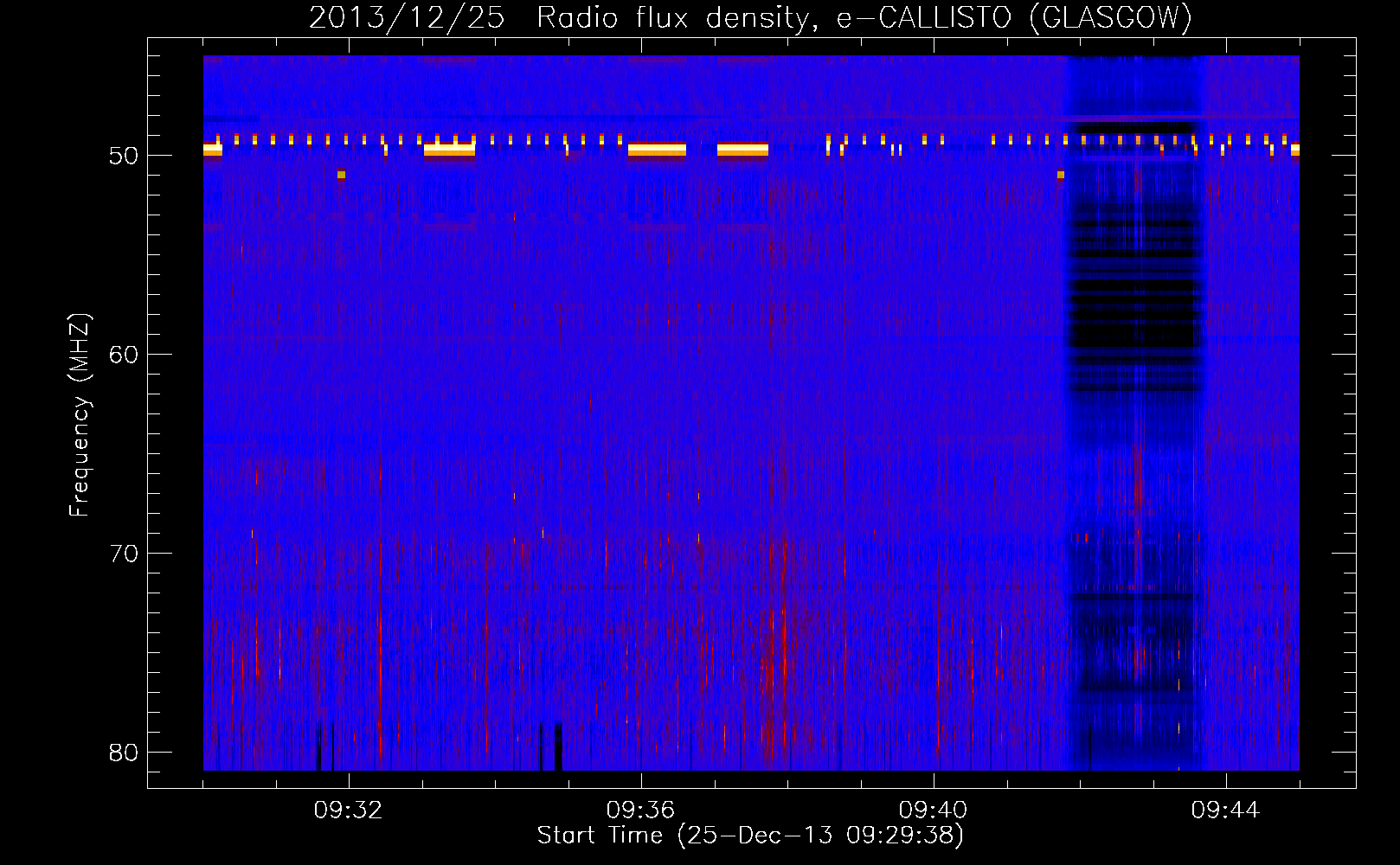Click the 09:32 time tick label
The height and width of the screenshot is (865, 1400).
tap(349, 811)
